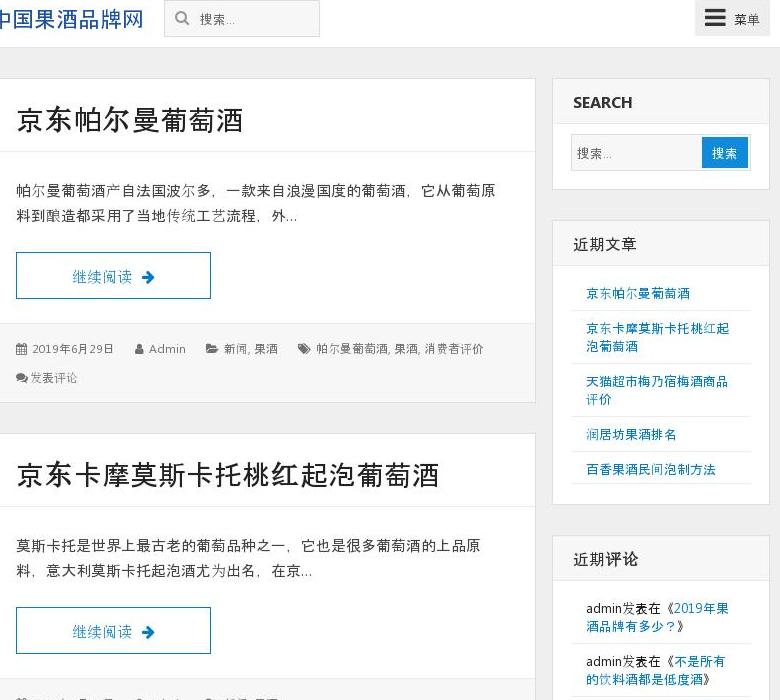Image resolution: width=780 pixels, height=700 pixels.
Task: Click the 发表评论 link
Action: (54, 378)
